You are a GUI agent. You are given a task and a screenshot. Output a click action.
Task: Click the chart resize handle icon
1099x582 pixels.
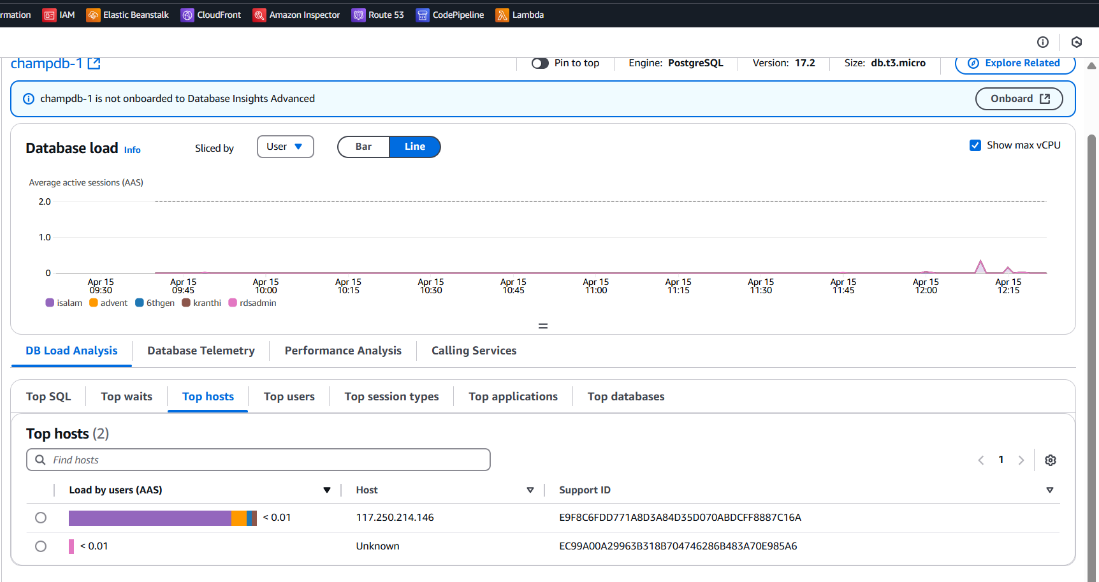click(543, 326)
